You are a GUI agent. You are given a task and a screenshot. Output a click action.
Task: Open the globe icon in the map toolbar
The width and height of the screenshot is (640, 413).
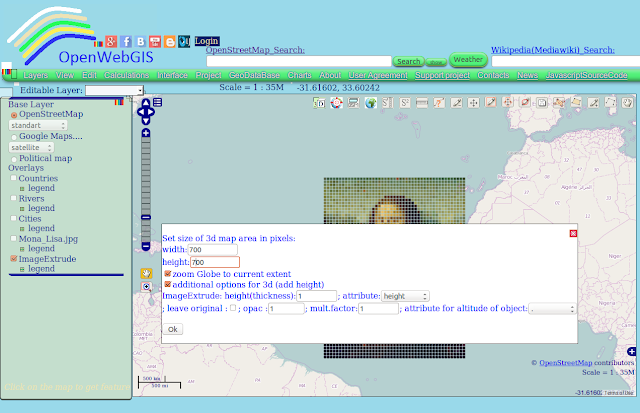(x=371, y=103)
